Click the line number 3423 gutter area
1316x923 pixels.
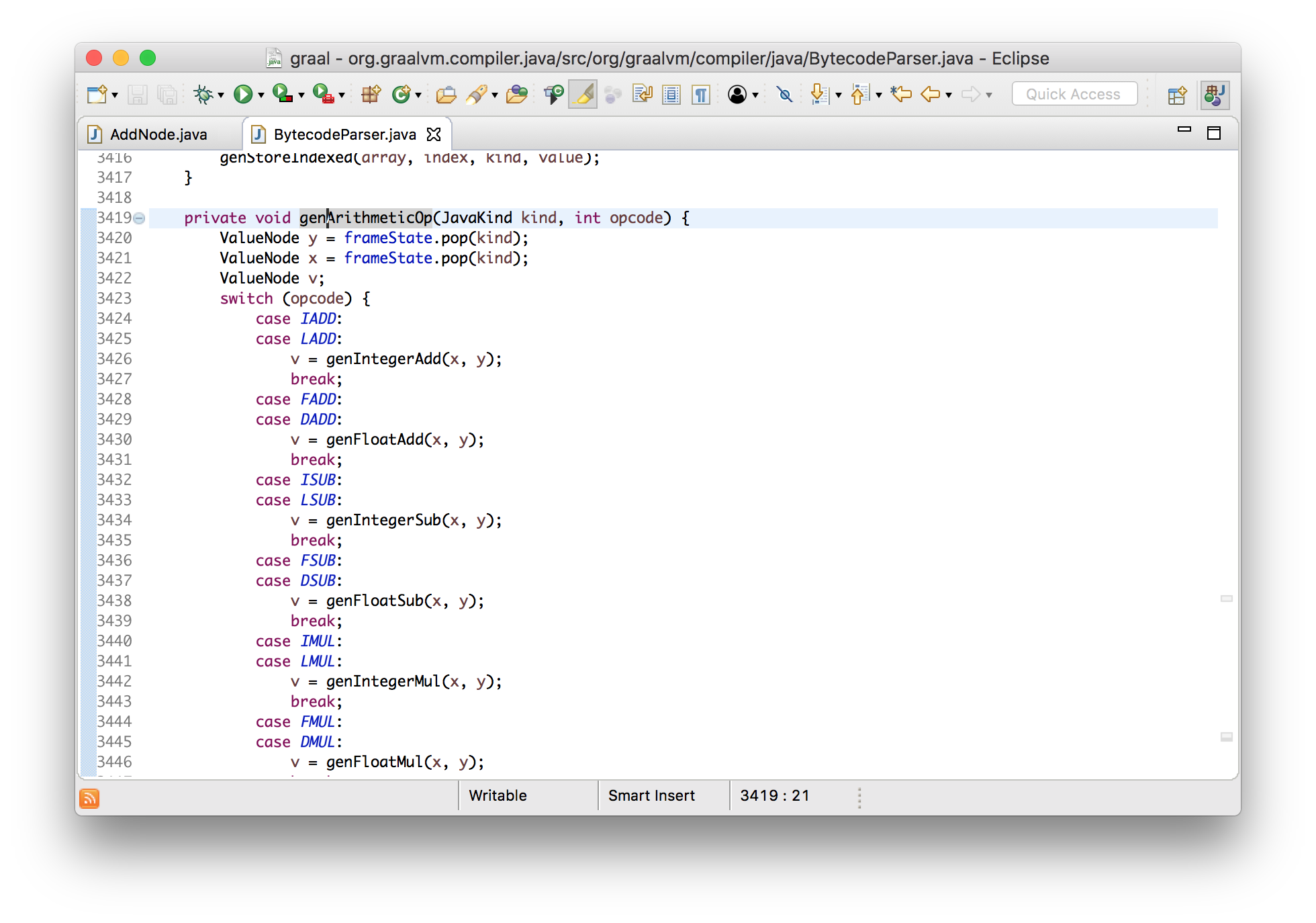point(114,298)
